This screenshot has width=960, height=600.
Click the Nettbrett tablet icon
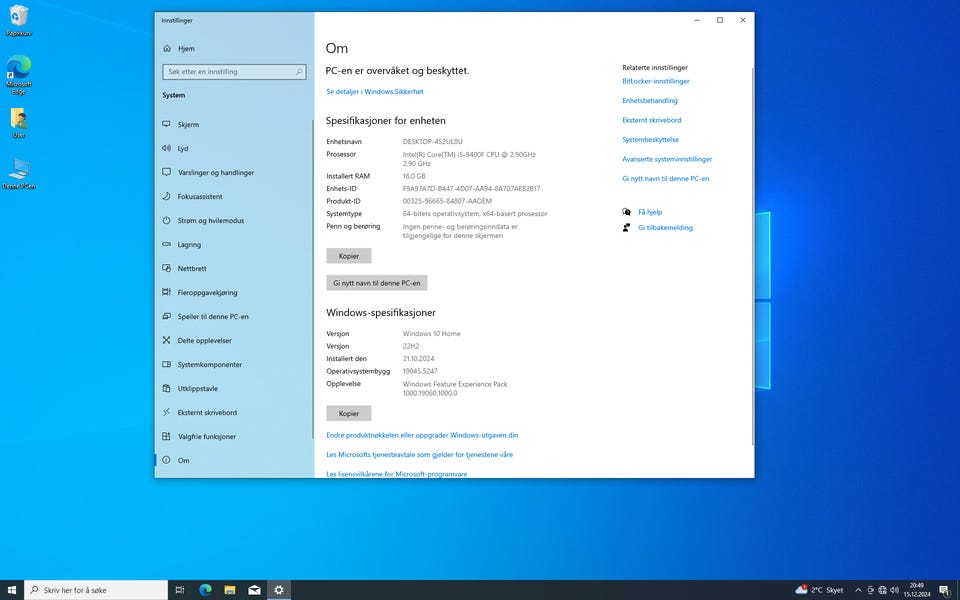167,268
